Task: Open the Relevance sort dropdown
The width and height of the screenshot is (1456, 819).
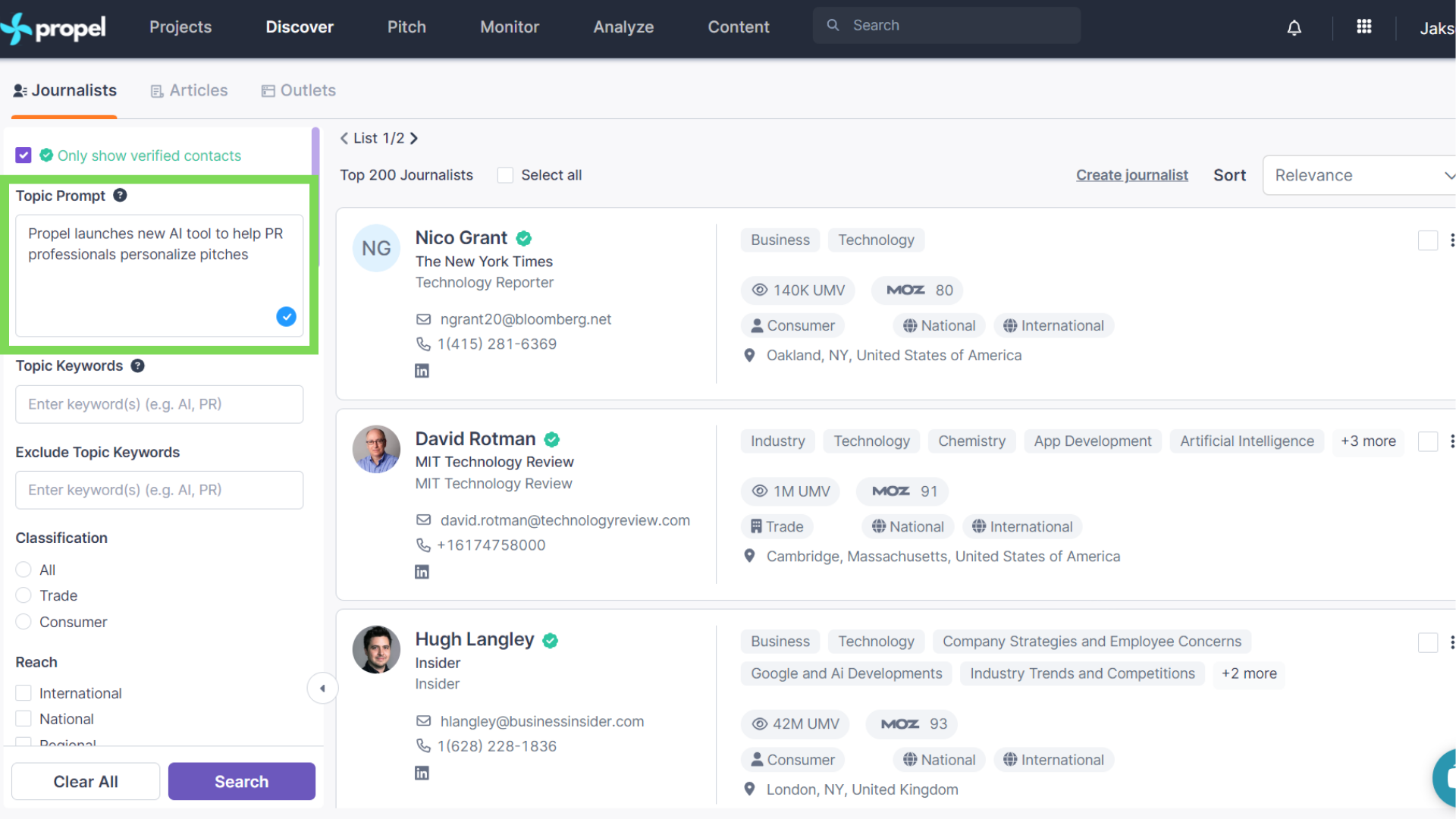Action: point(1360,175)
